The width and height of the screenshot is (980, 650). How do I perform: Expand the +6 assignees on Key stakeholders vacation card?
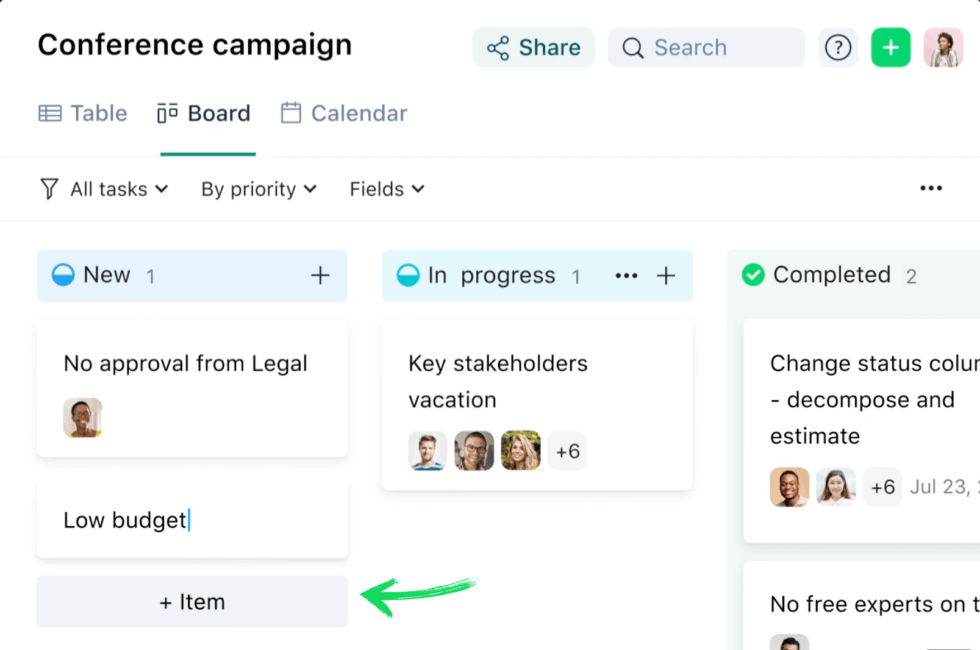point(567,451)
